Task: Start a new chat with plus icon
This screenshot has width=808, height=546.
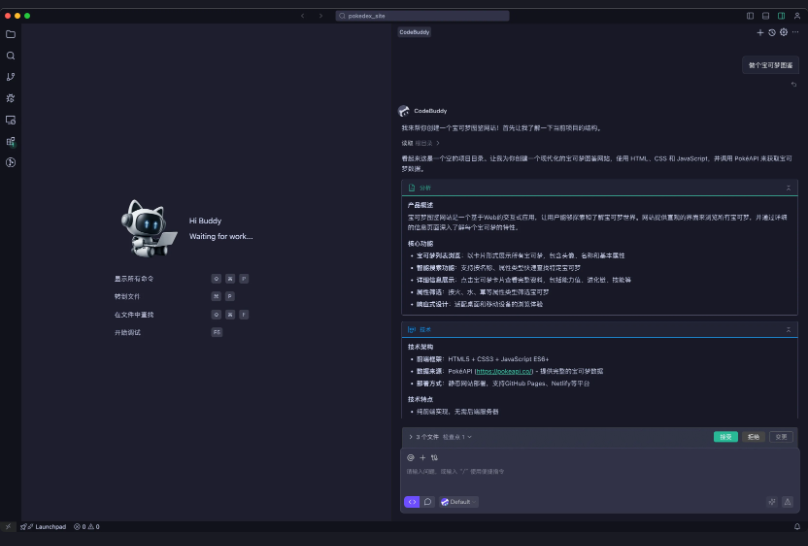Action: click(x=760, y=32)
